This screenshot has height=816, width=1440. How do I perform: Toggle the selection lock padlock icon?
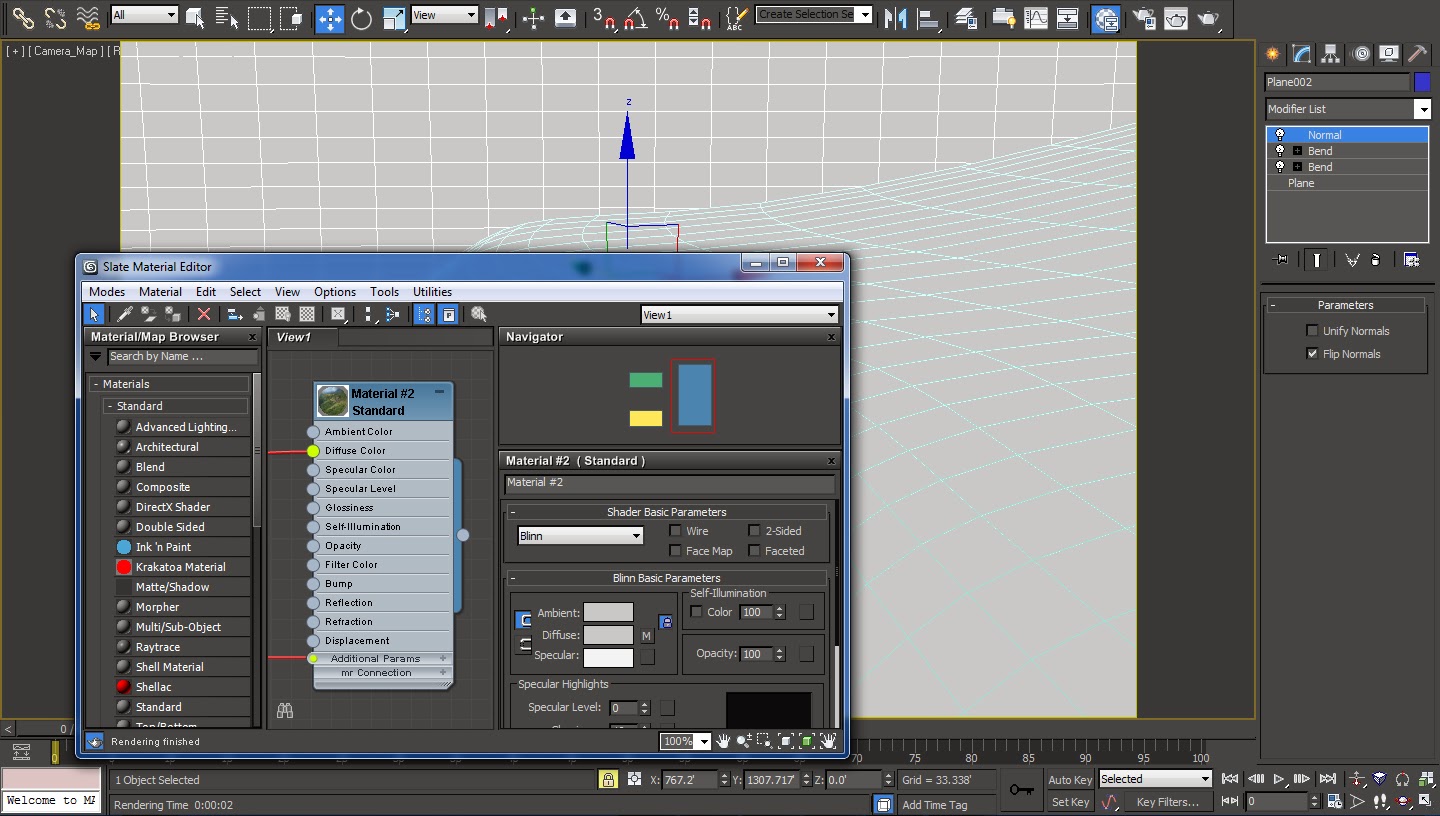point(607,780)
